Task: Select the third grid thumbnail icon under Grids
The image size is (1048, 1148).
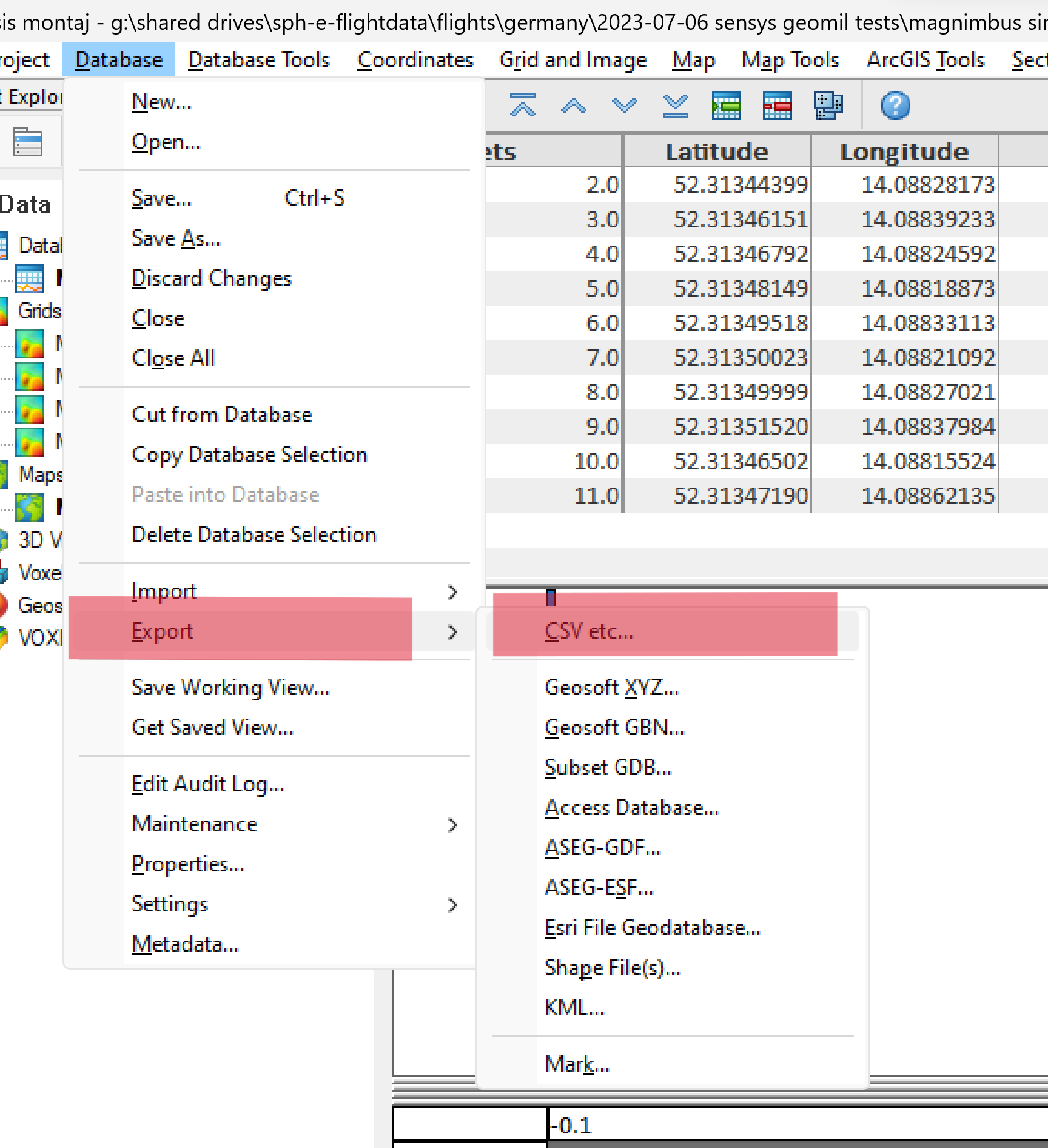Action: (30, 409)
